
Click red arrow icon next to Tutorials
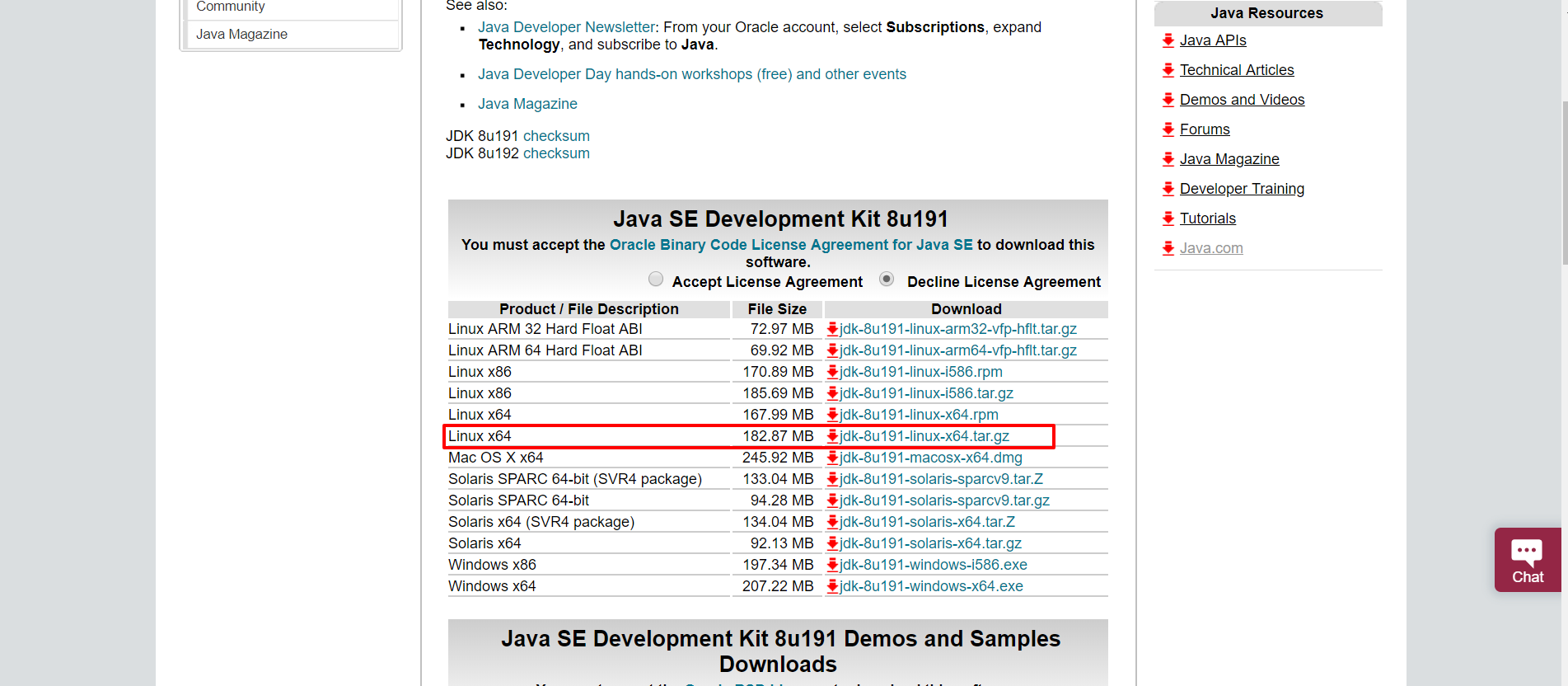click(x=1168, y=218)
